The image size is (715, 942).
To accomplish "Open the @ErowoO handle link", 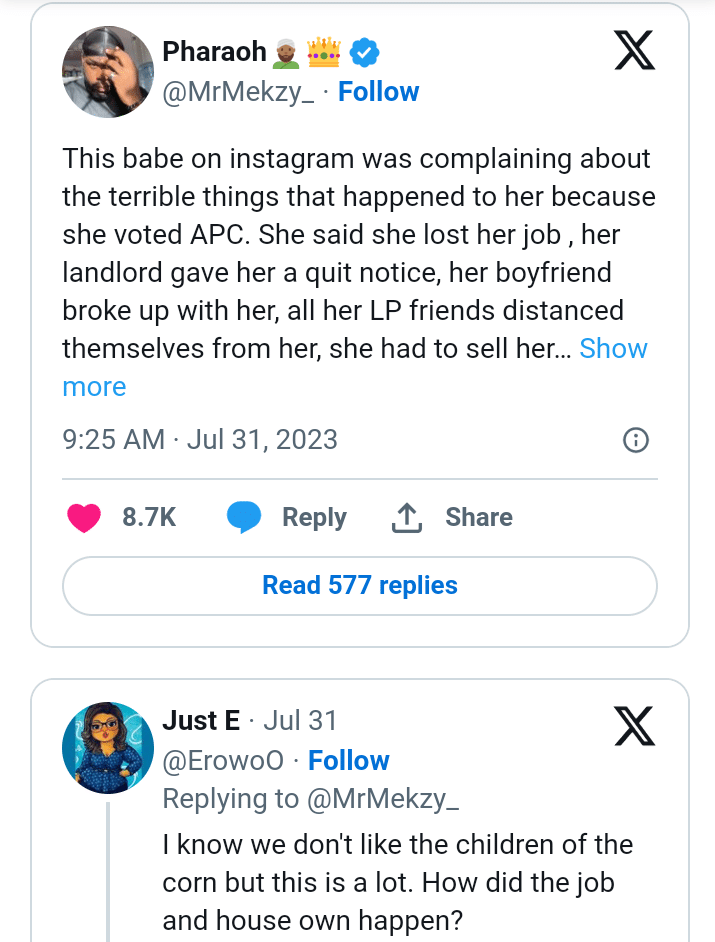I will tap(222, 761).
